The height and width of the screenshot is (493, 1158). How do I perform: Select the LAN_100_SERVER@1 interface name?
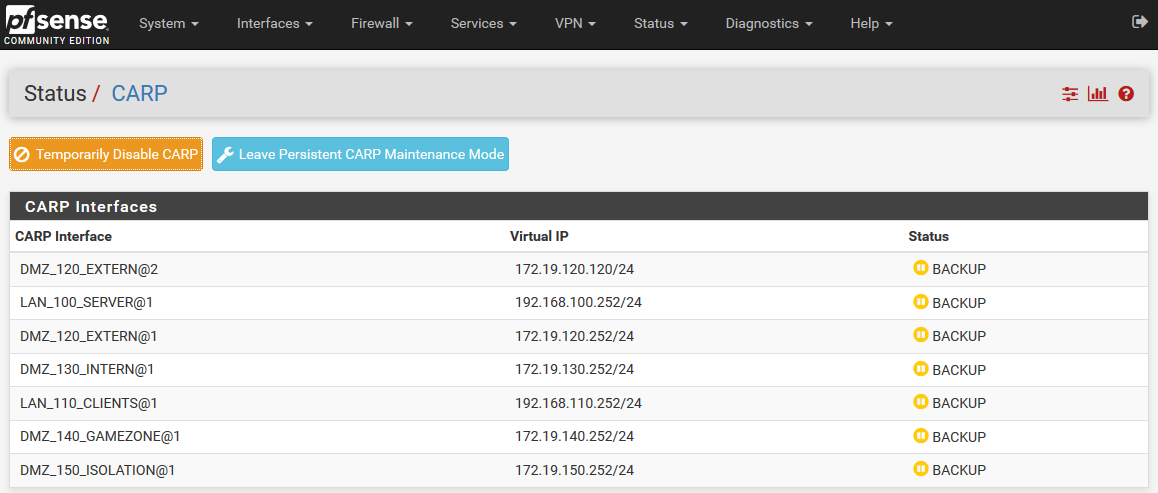click(86, 303)
